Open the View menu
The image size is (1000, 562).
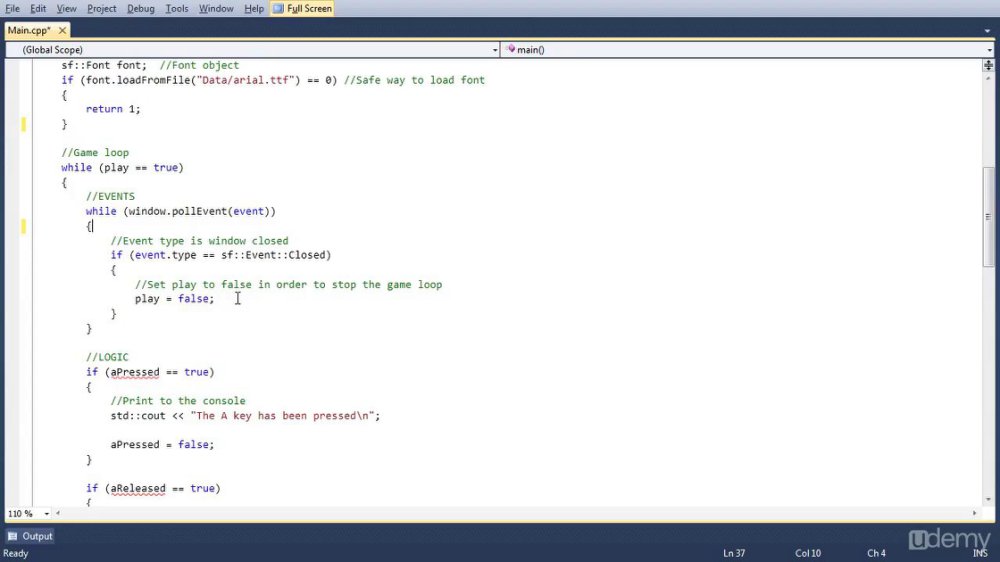click(66, 8)
